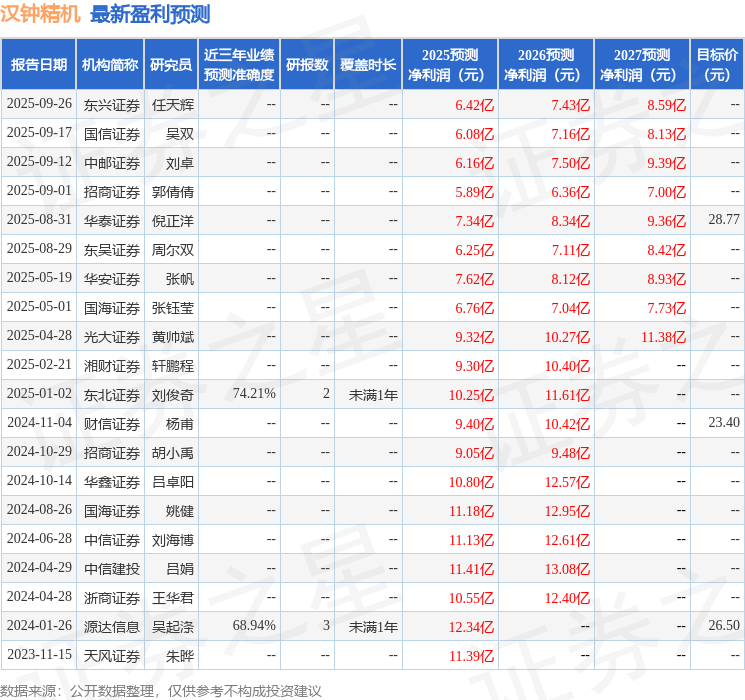Screen dimensions: 745x700
Task: Click analyst name 刘俊奇
Action: 173,395
